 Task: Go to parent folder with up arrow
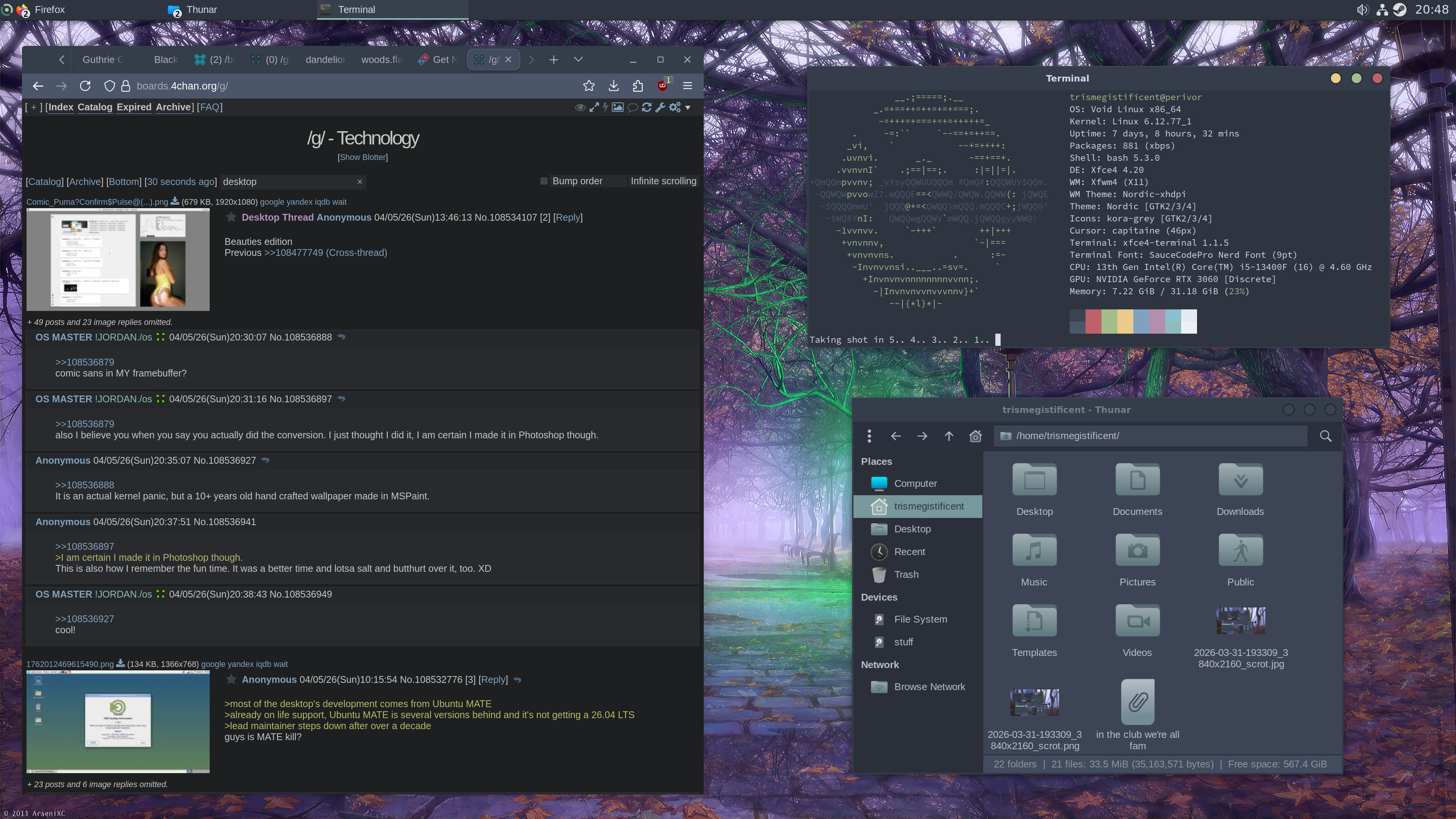click(949, 436)
